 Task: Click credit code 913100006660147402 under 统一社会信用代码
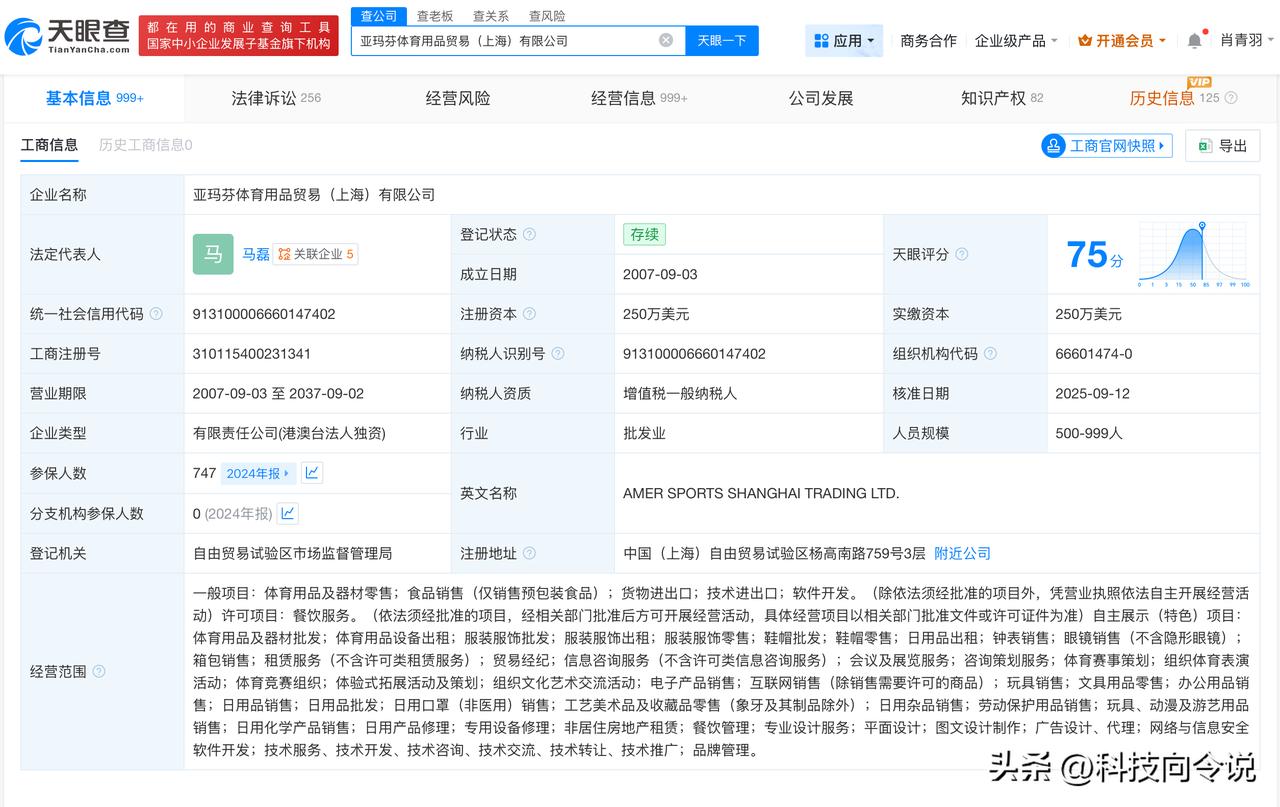(264, 314)
